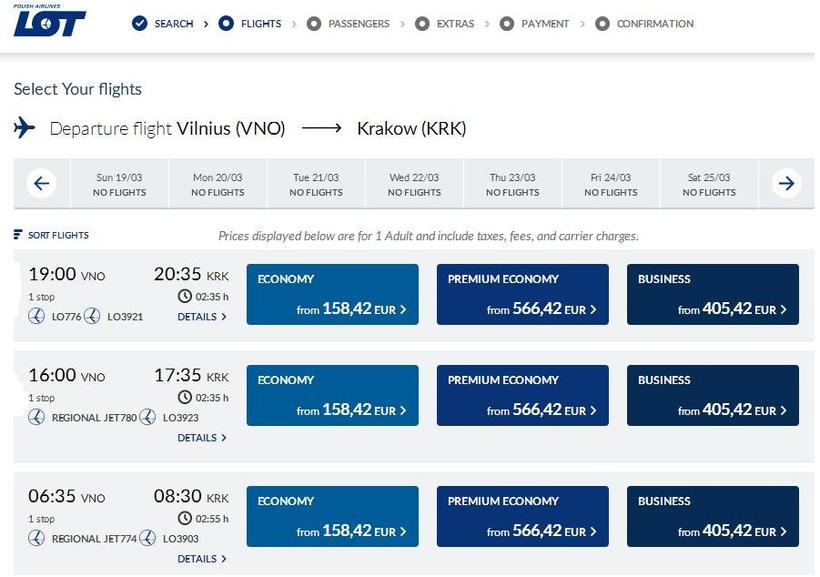
Task: Choose Premium Economy for 06:35 flight
Action: (522, 517)
